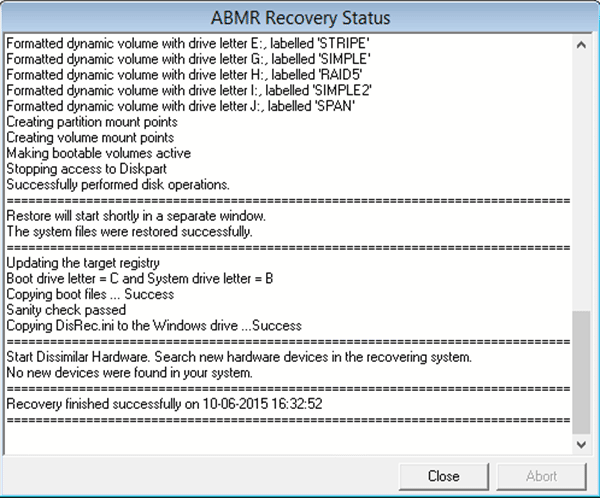Screen dimensions: 600x498
Task: Click the Abort button
Action: coord(541,476)
